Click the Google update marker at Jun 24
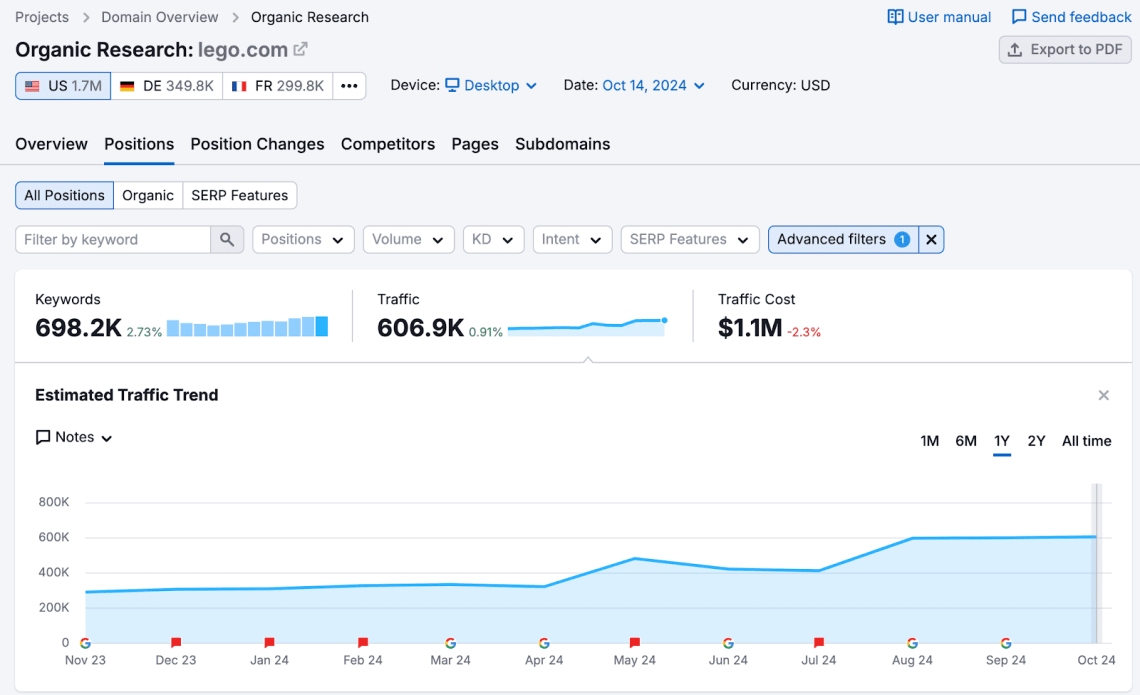The width and height of the screenshot is (1140, 695). pos(728,643)
